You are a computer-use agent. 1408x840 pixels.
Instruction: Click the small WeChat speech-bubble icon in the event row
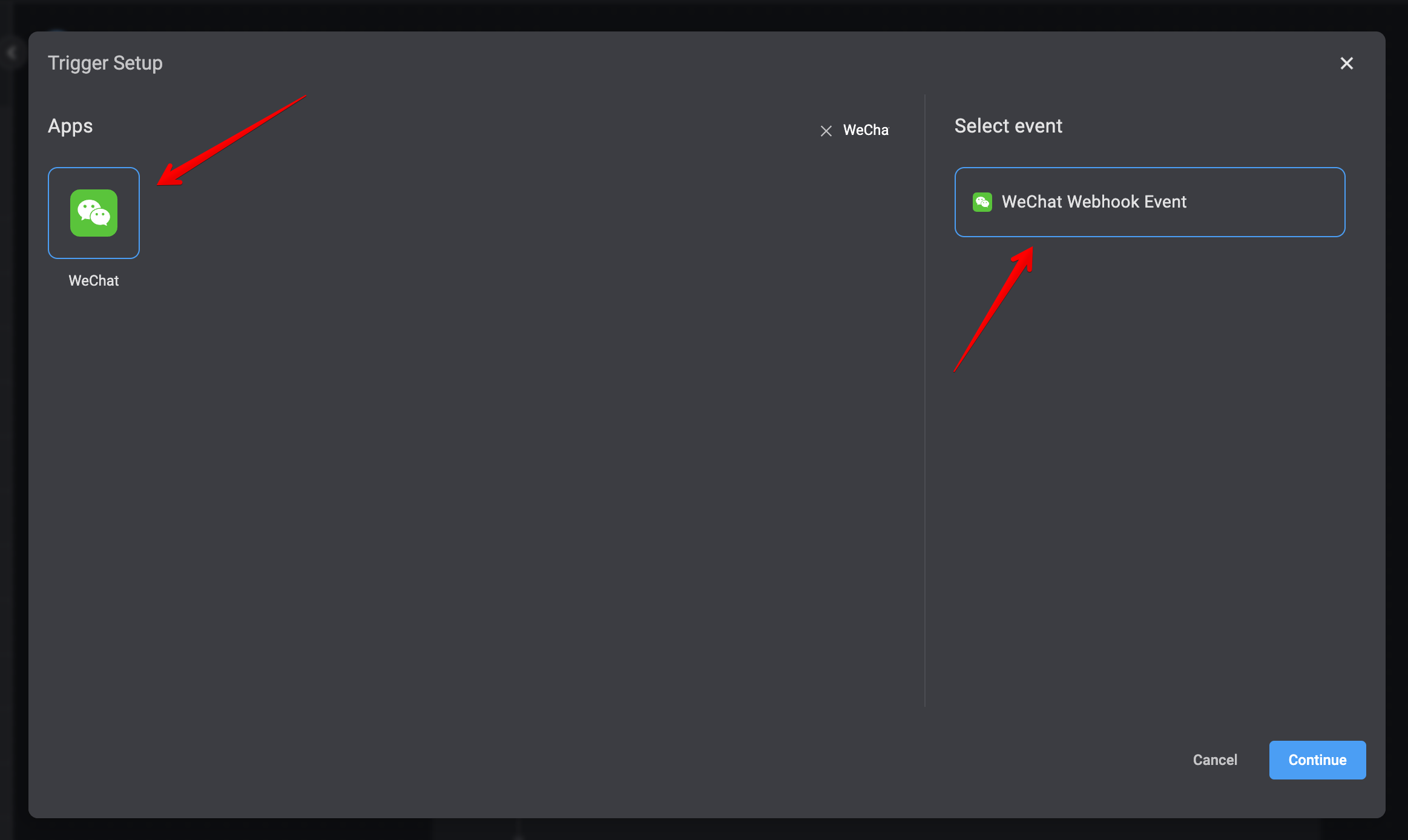982,202
